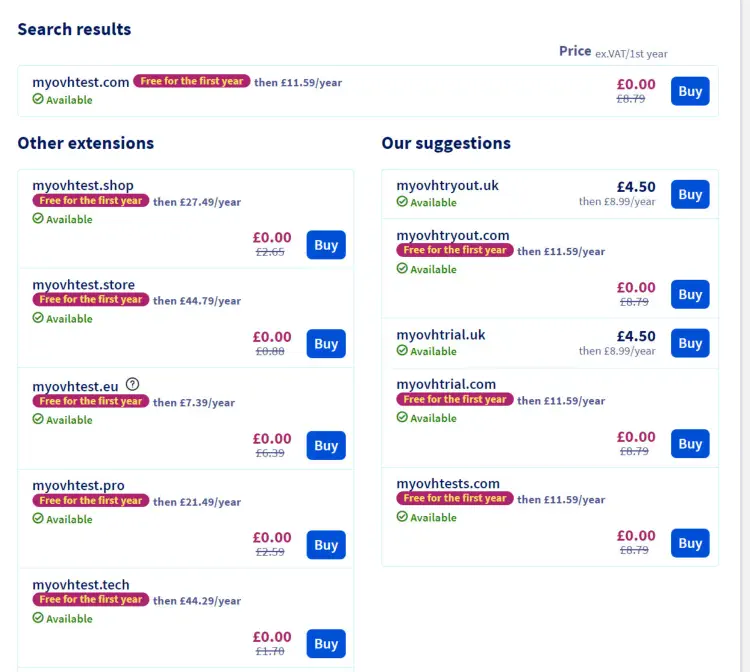This screenshot has height=672, width=750.
Task: Buy myovhtrial.uk at £4.50
Action: pyautogui.click(x=690, y=343)
